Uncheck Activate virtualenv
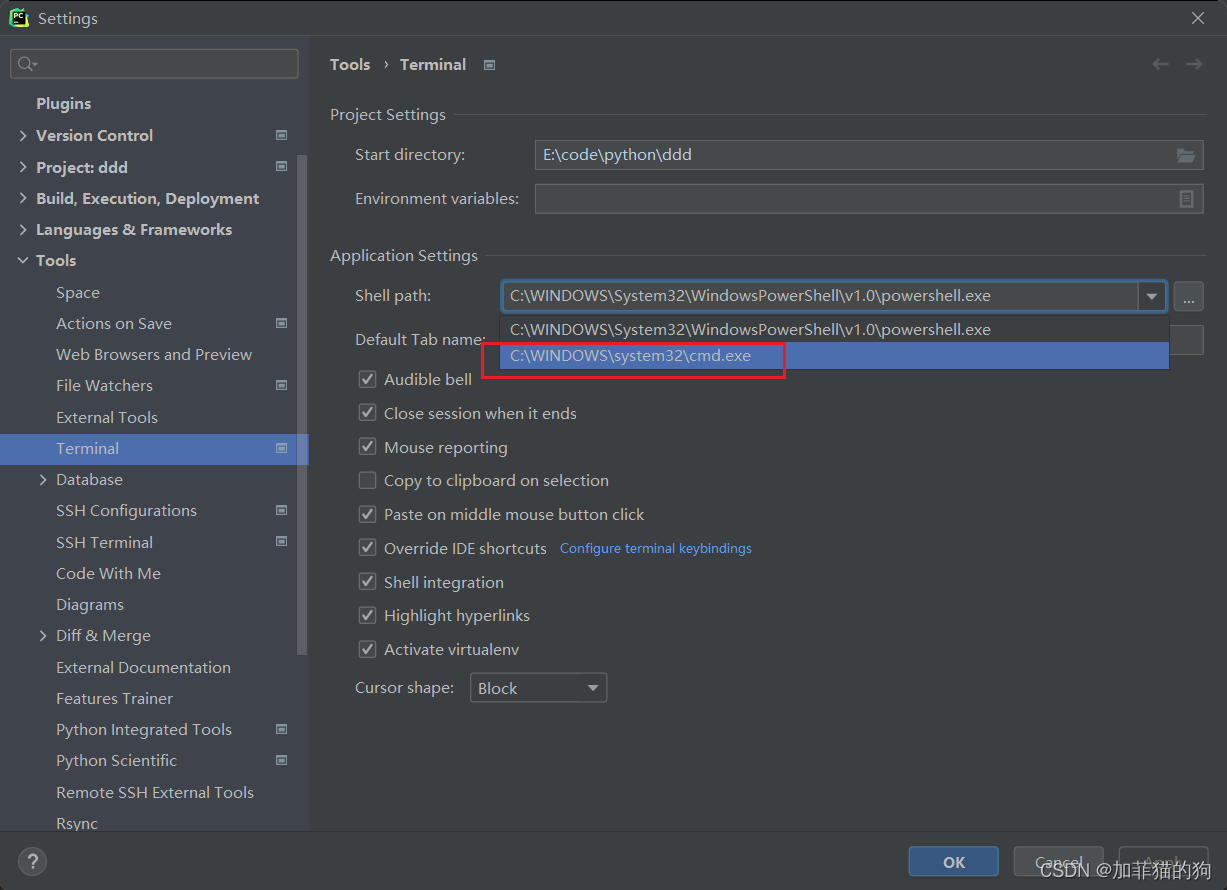 [367, 649]
